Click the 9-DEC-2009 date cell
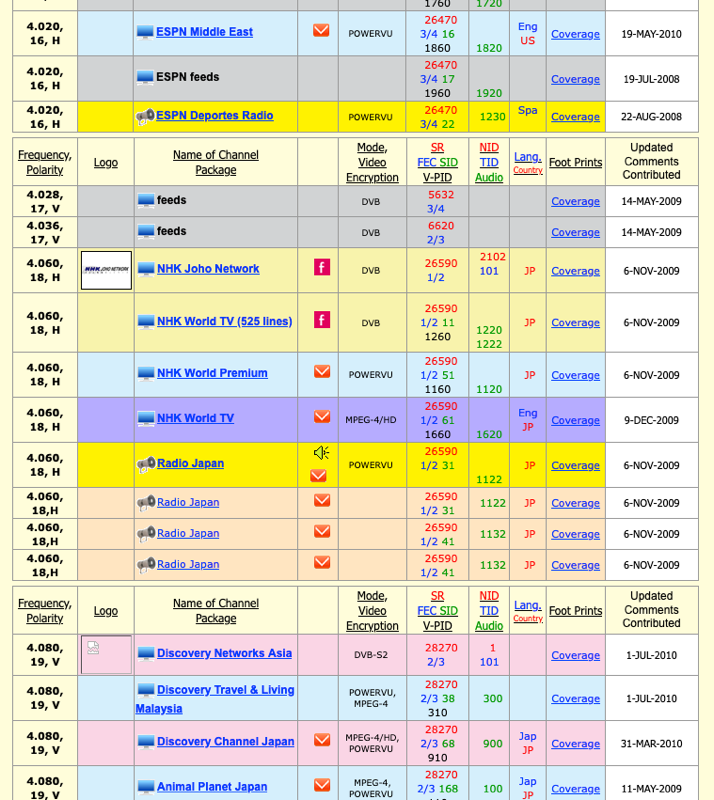 [651, 420]
